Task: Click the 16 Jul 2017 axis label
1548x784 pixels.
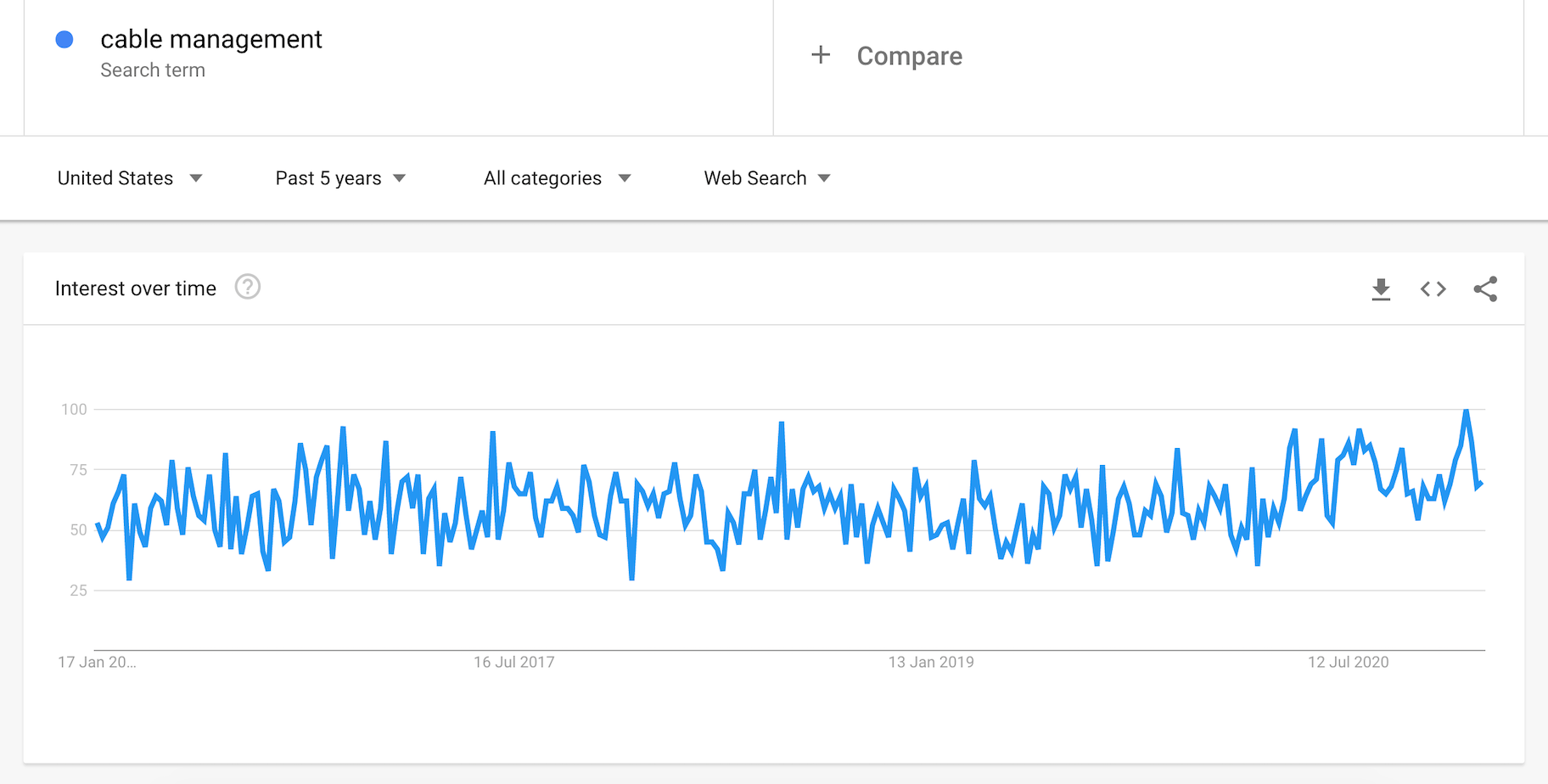Action: pyautogui.click(x=513, y=662)
